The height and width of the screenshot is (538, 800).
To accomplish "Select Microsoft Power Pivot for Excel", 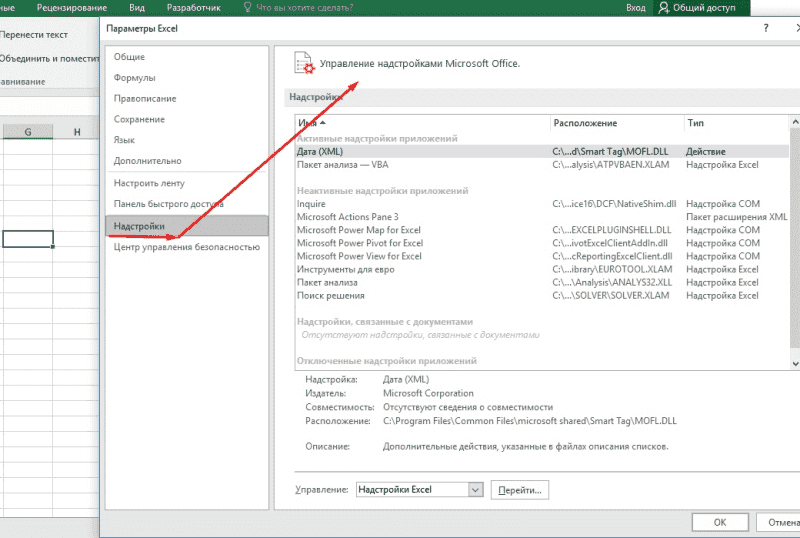I will [542, 243].
